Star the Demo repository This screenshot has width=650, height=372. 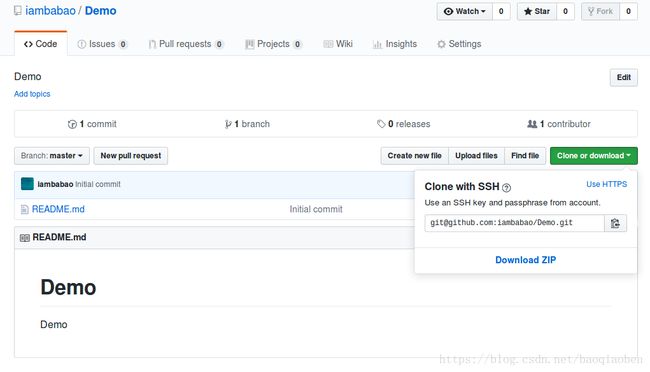coord(537,11)
